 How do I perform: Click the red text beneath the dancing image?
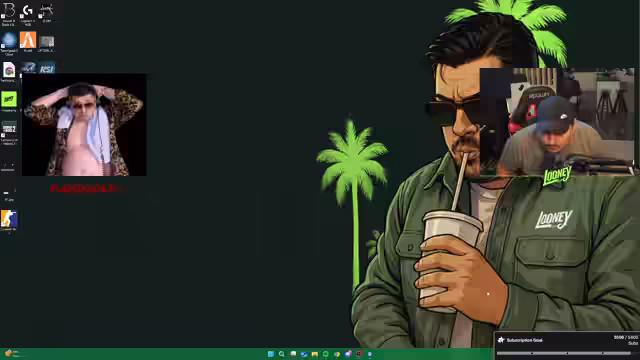pyautogui.click(x=87, y=189)
